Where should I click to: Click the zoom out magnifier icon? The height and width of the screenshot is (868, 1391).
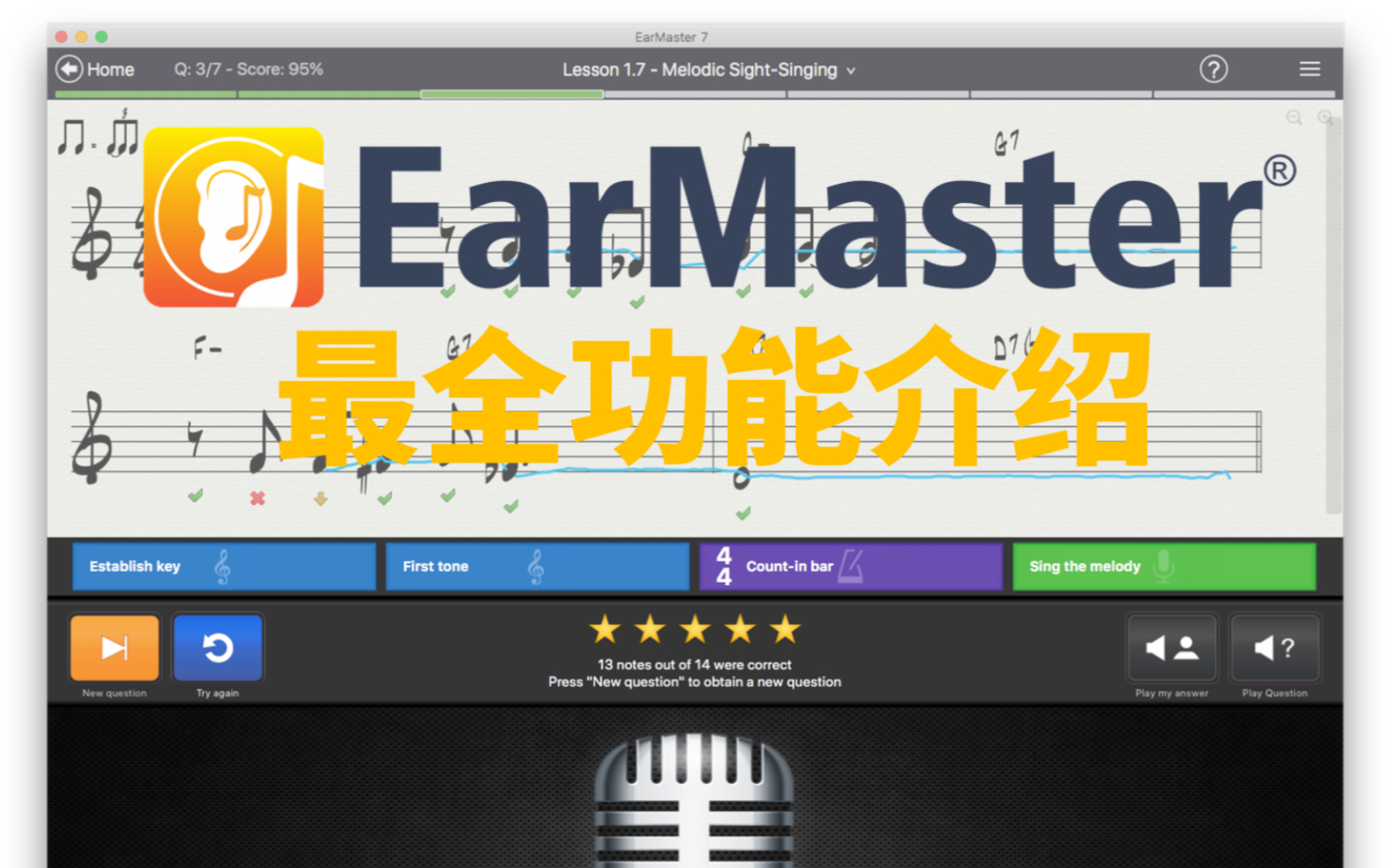[1294, 118]
